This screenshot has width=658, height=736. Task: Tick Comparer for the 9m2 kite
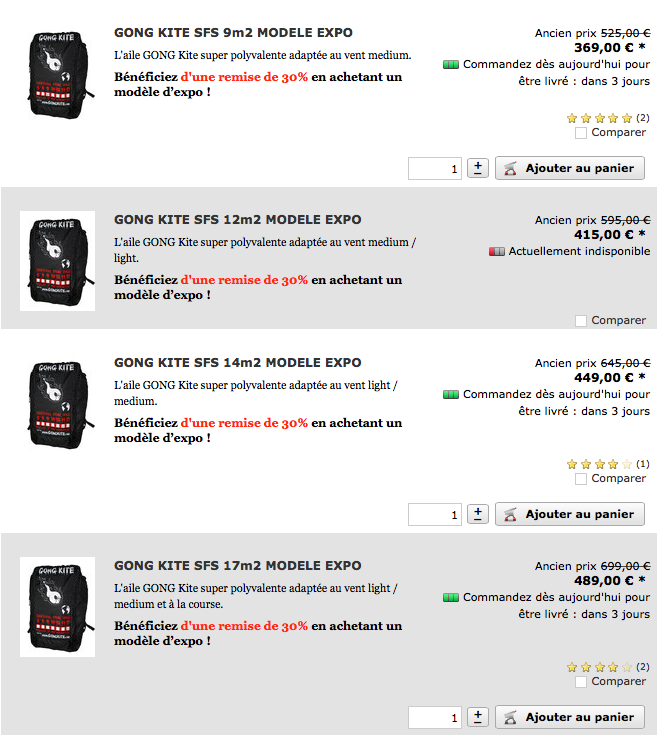[x=581, y=133]
